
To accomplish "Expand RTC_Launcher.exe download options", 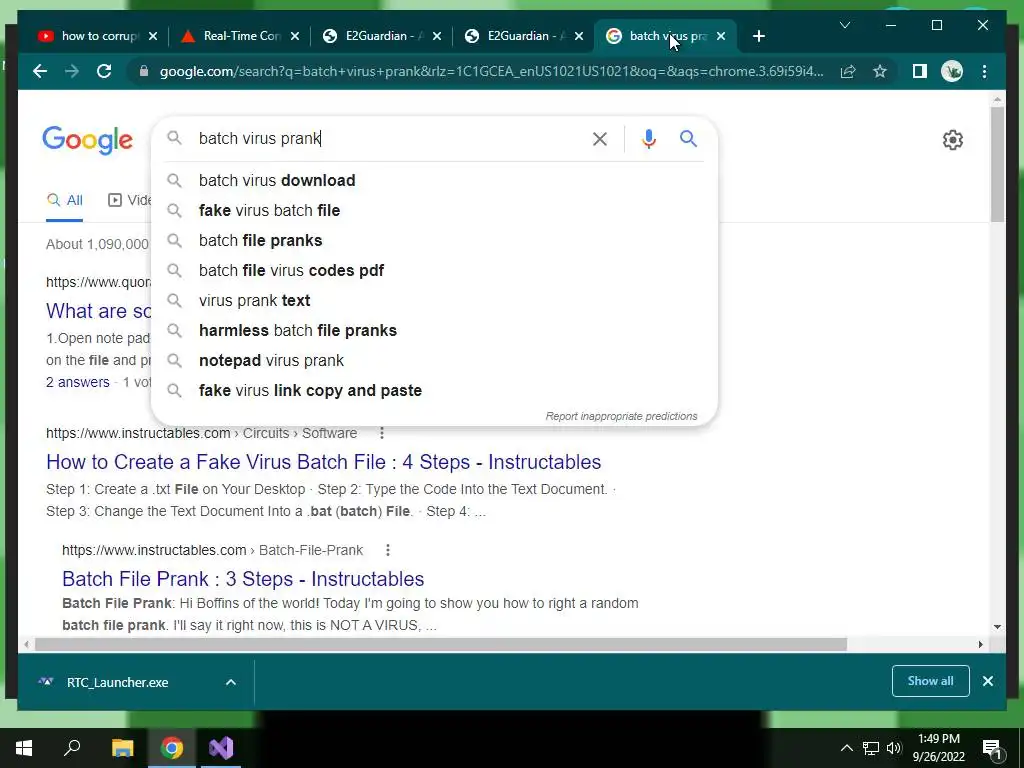I will (x=231, y=682).
